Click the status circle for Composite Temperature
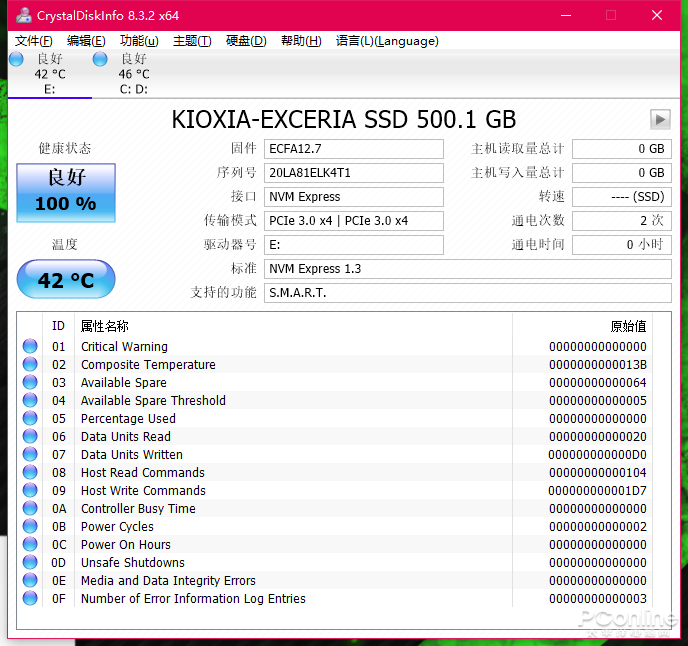 (x=30, y=364)
